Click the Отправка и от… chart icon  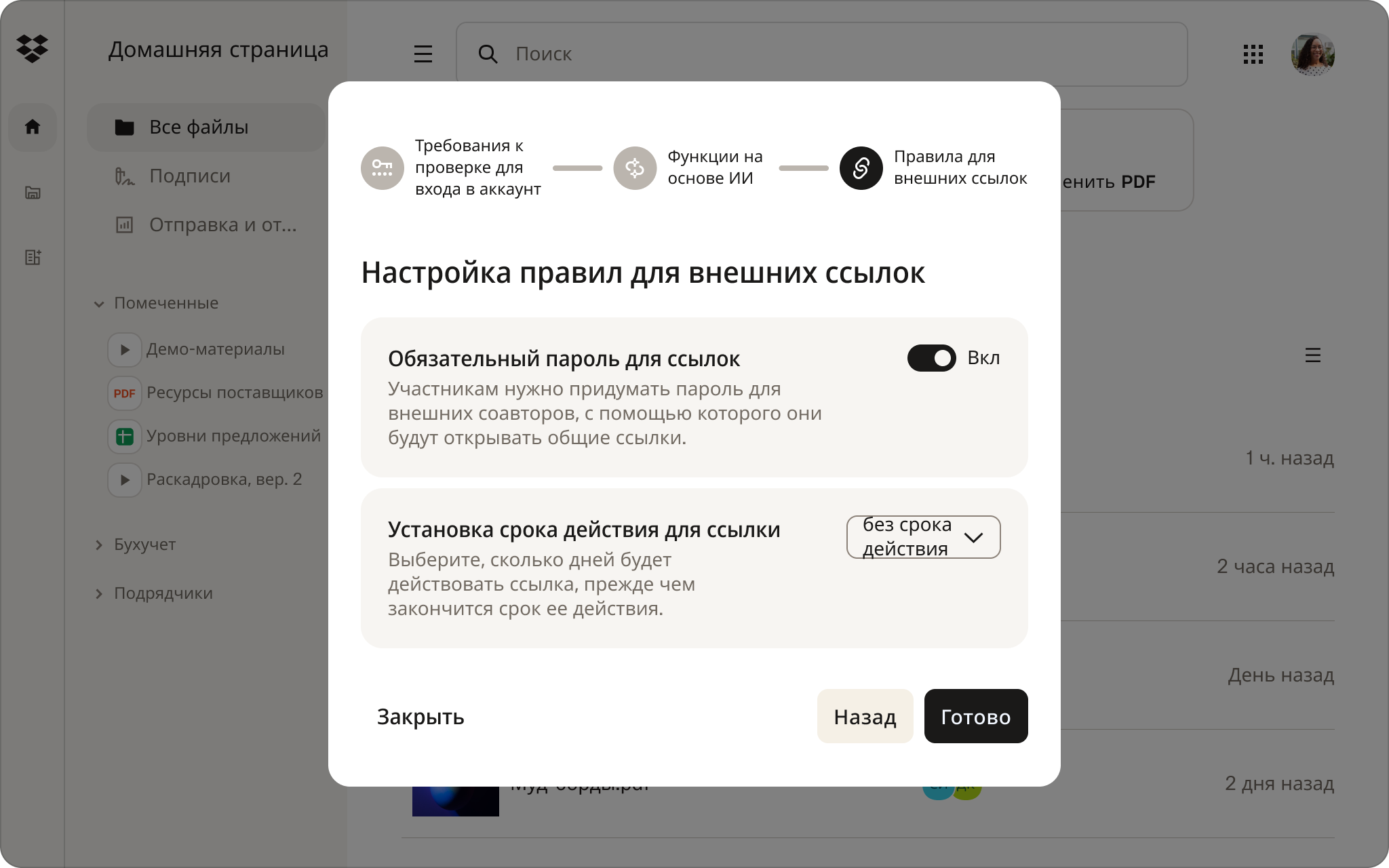click(124, 224)
